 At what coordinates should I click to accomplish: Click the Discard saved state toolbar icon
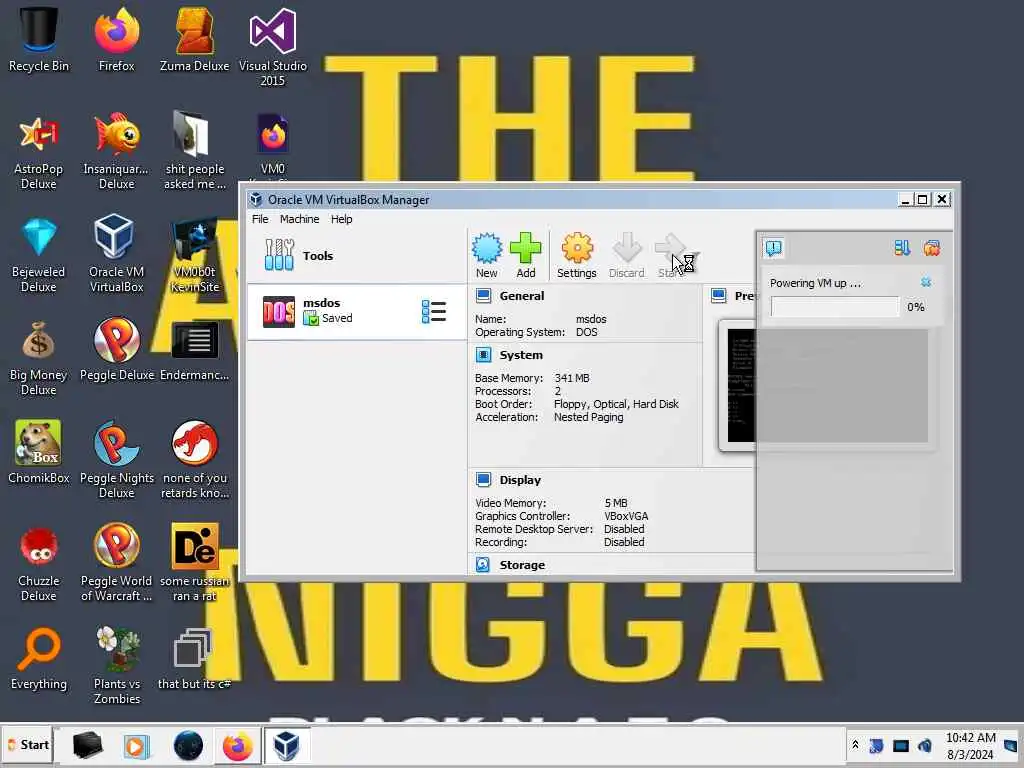click(x=626, y=255)
